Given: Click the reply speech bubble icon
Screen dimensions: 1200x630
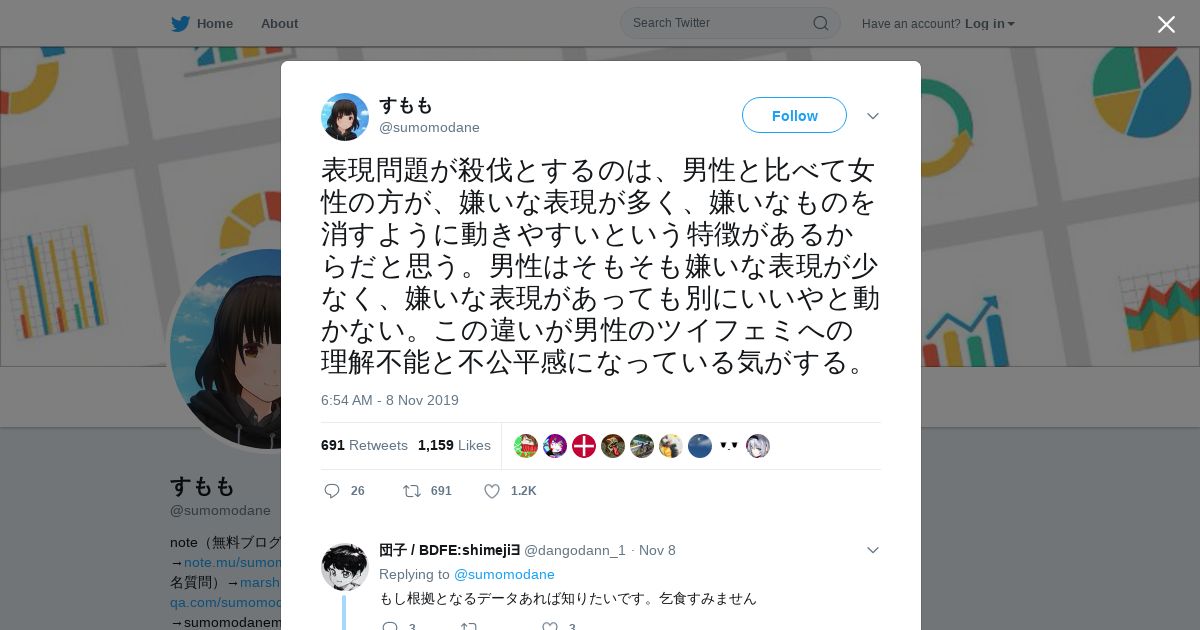Looking at the screenshot, I should pos(332,491).
